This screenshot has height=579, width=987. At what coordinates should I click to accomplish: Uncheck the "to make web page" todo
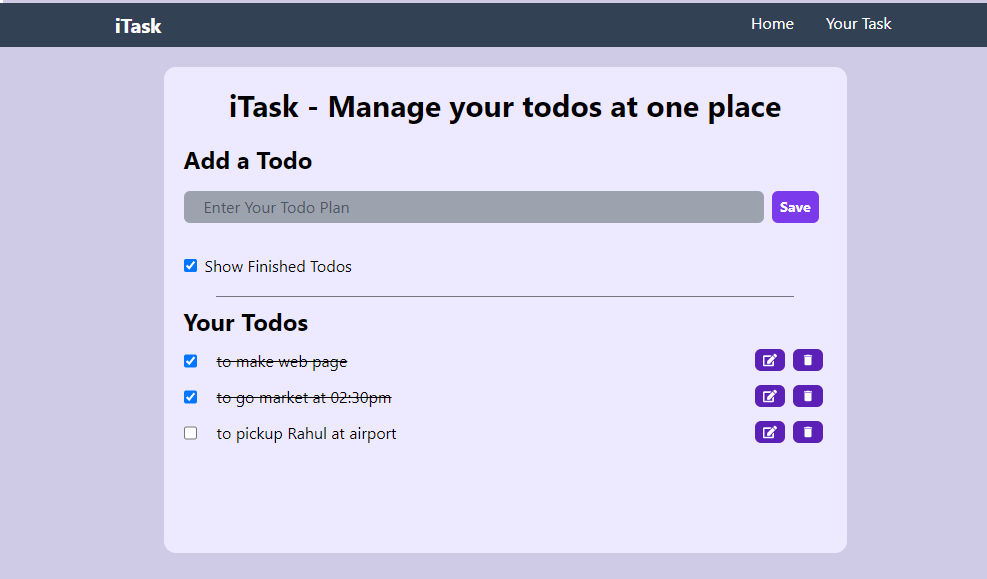190,361
